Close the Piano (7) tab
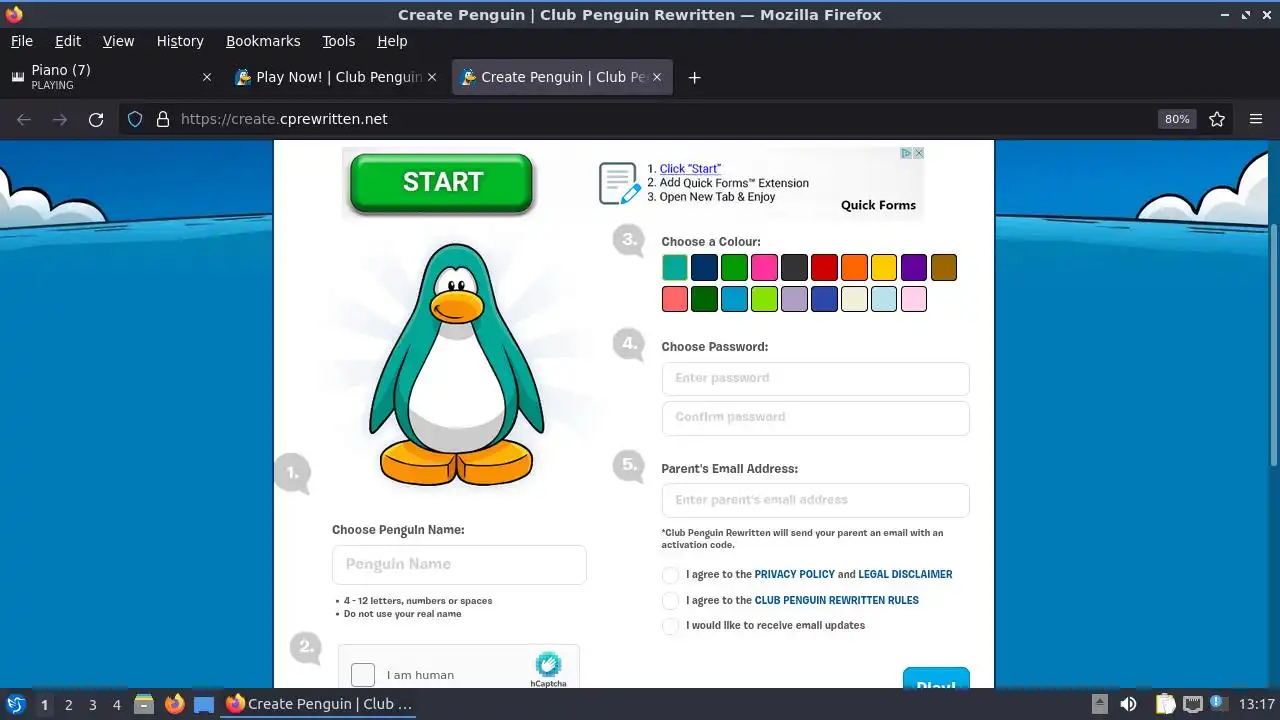 (207, 77)
